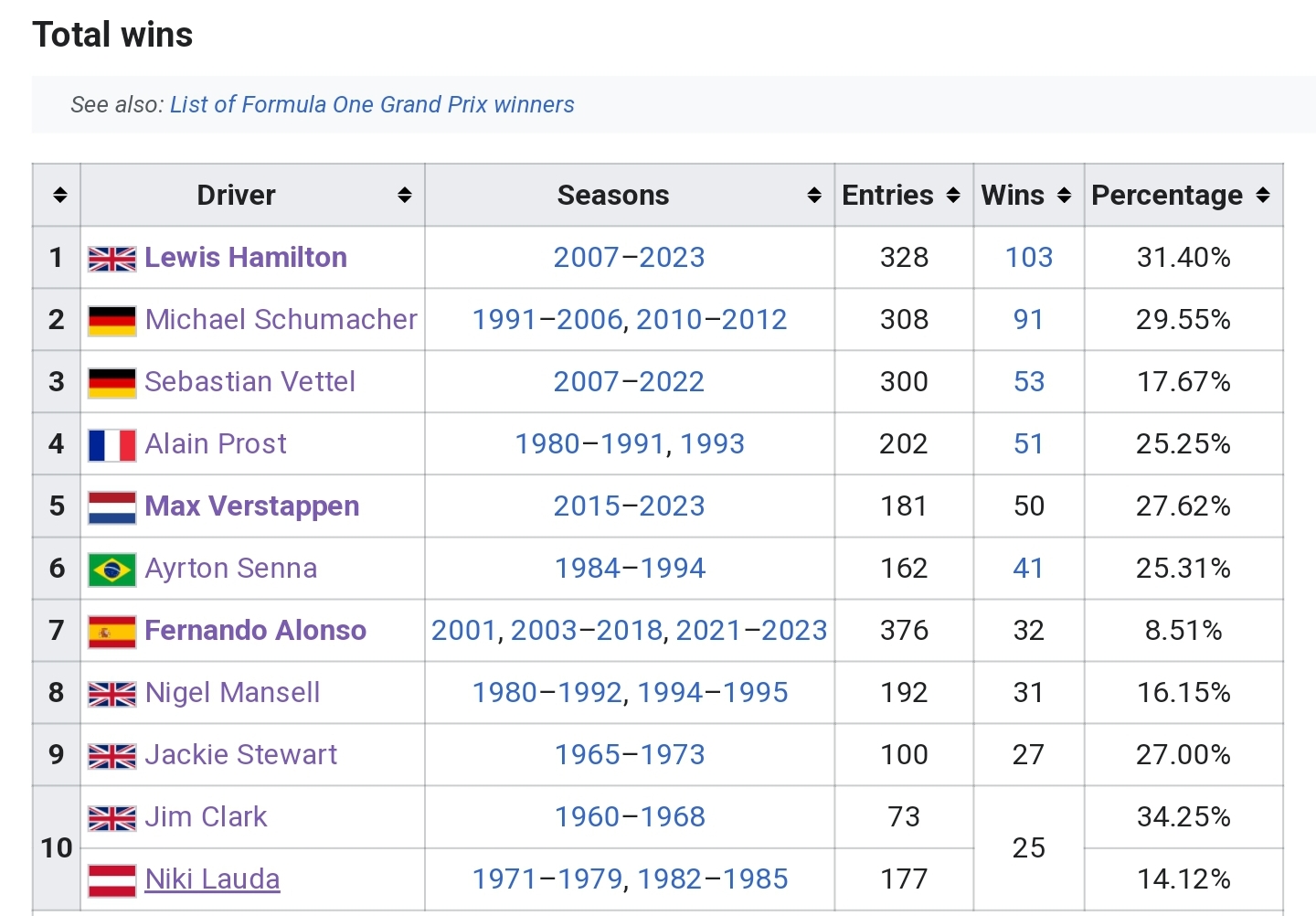
Task: Open the 1993 season link in Prost's row
Action: coord(712,443)
